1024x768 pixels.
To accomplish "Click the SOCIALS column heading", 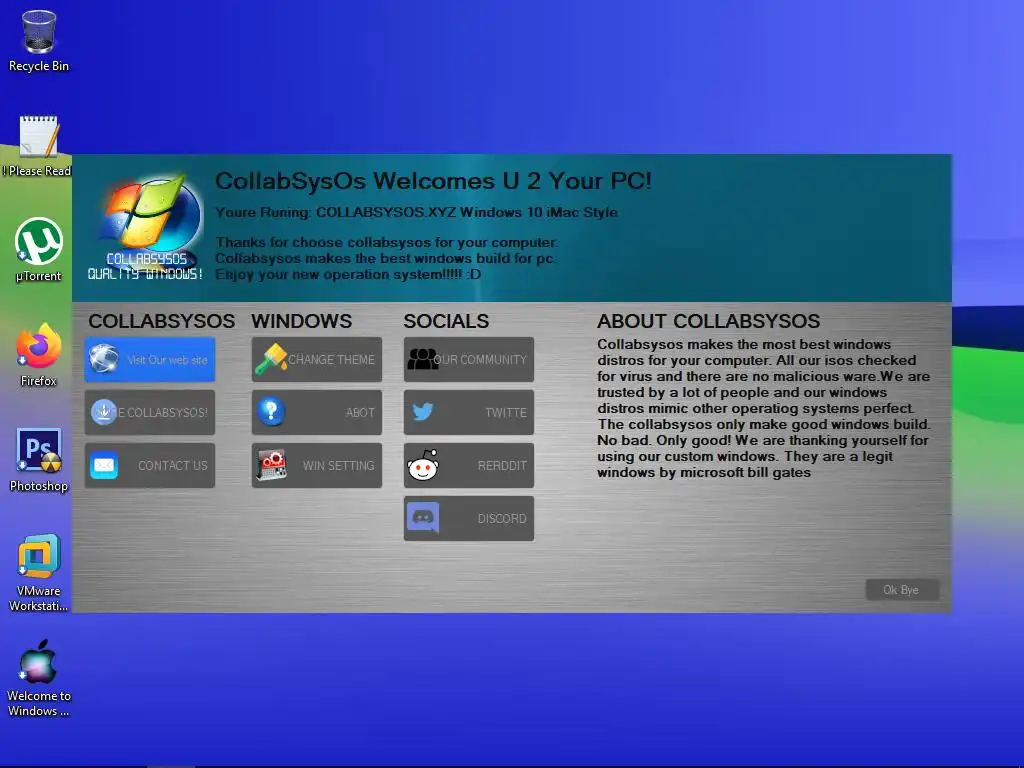I will (x=446, y=321).
